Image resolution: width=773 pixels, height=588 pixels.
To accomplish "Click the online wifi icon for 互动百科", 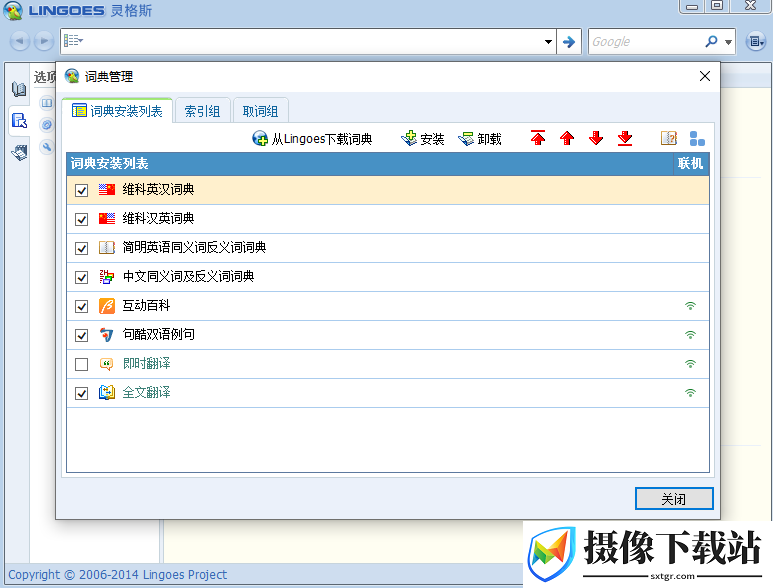I will 691,306.
